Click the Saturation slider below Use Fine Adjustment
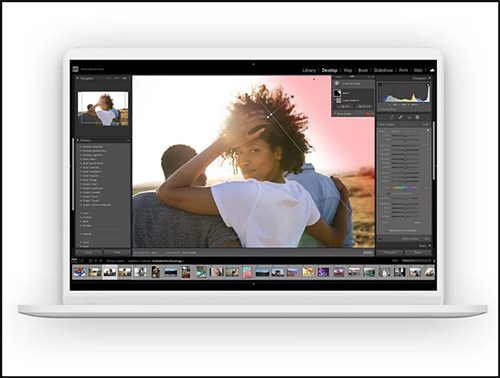 [x=405, y=198]
